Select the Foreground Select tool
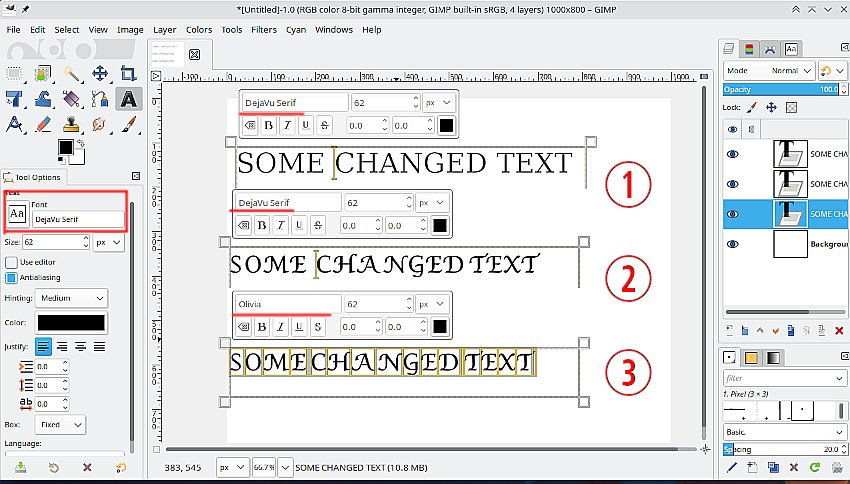This screenshot has height=484, width=850. (43, 73)
